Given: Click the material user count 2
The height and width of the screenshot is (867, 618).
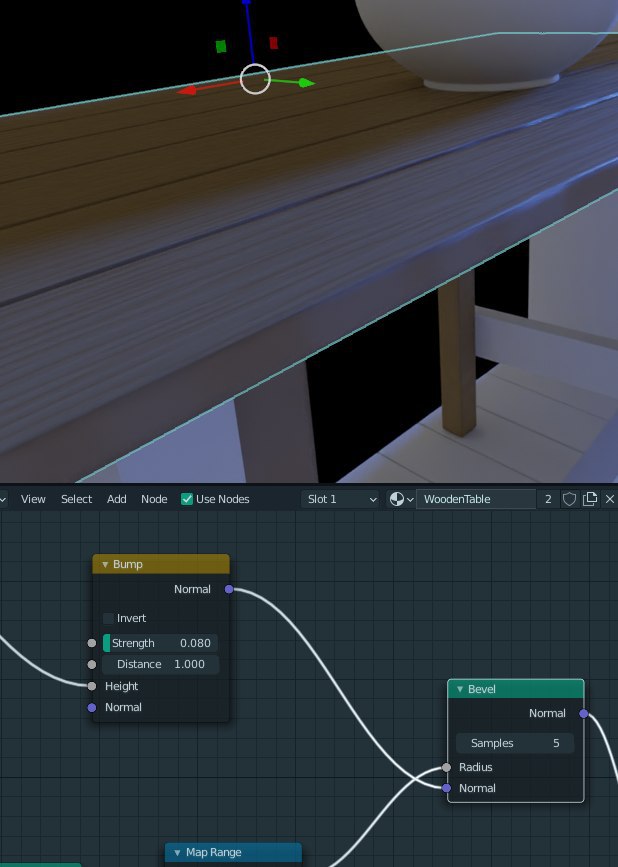Looking at the screenshot, I should tap(548, 499).
